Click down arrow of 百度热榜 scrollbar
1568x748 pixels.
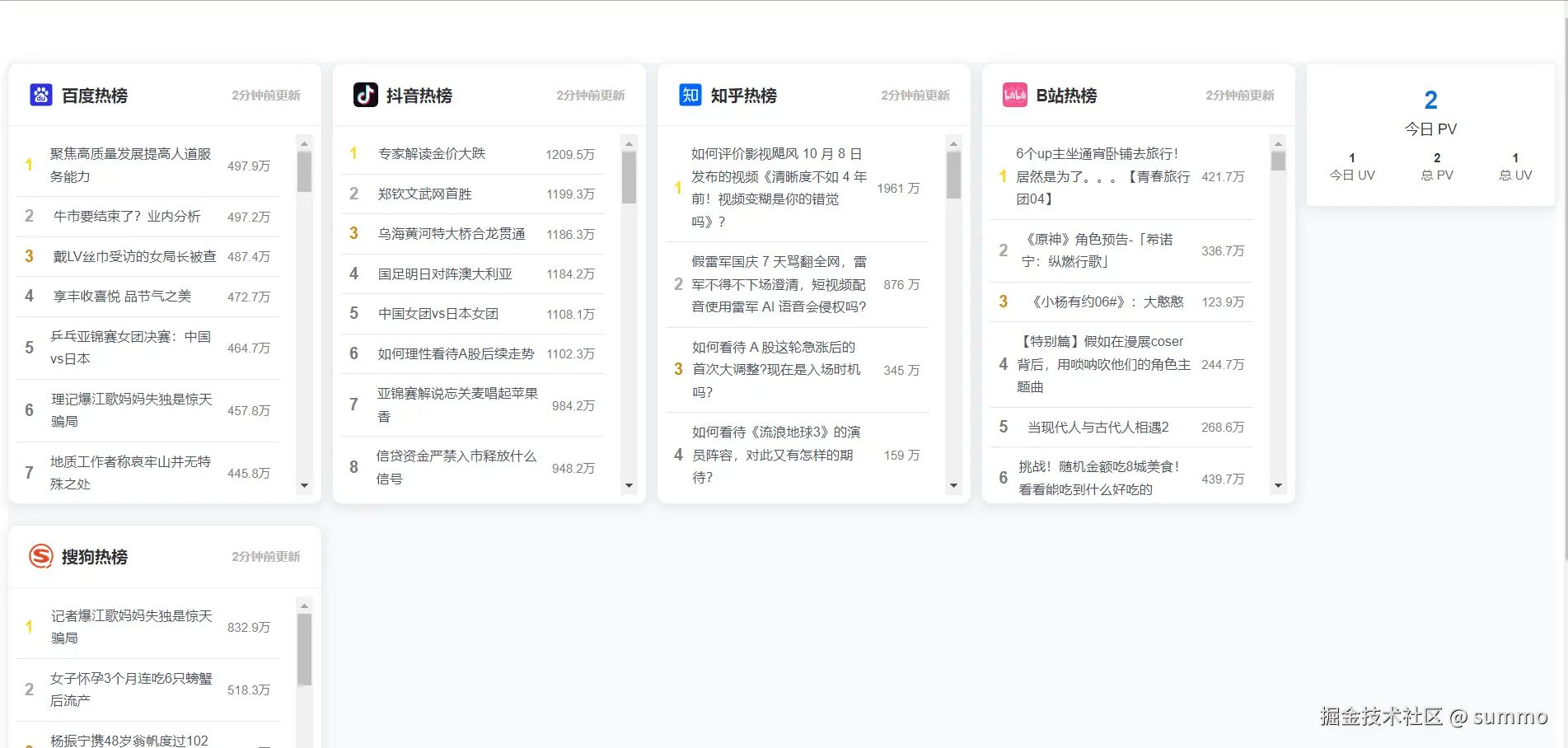pyautogui.click(x=304, y=486)
